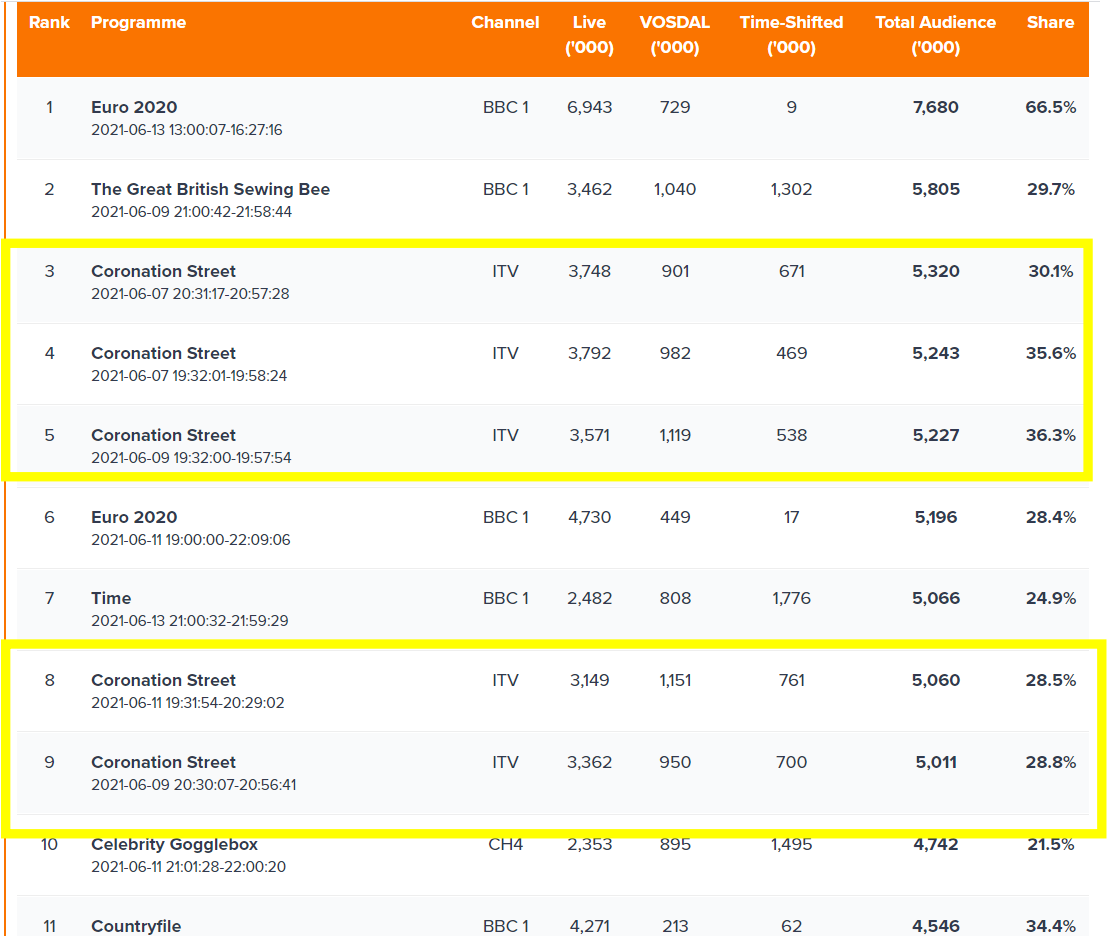This screenshot has width=1107, height=936.
Task: Select the Share column header
Action: coord(1050,22)
